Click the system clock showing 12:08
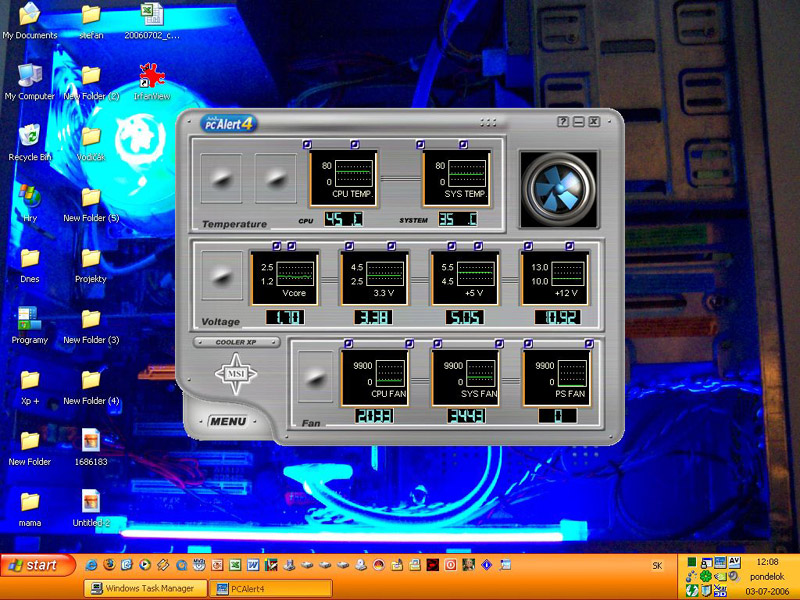 click(767, 562)
